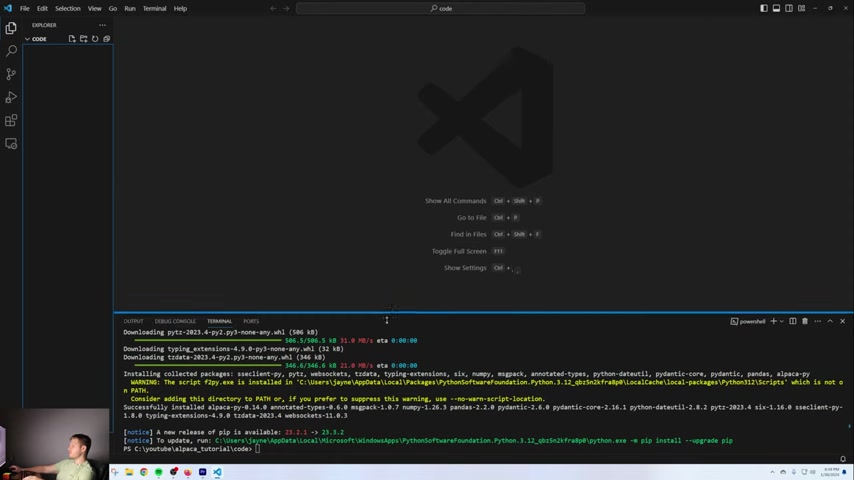Maximize the panel size with chevron
The width and height of the screenshot is (854, 480).
pos(830,321)
